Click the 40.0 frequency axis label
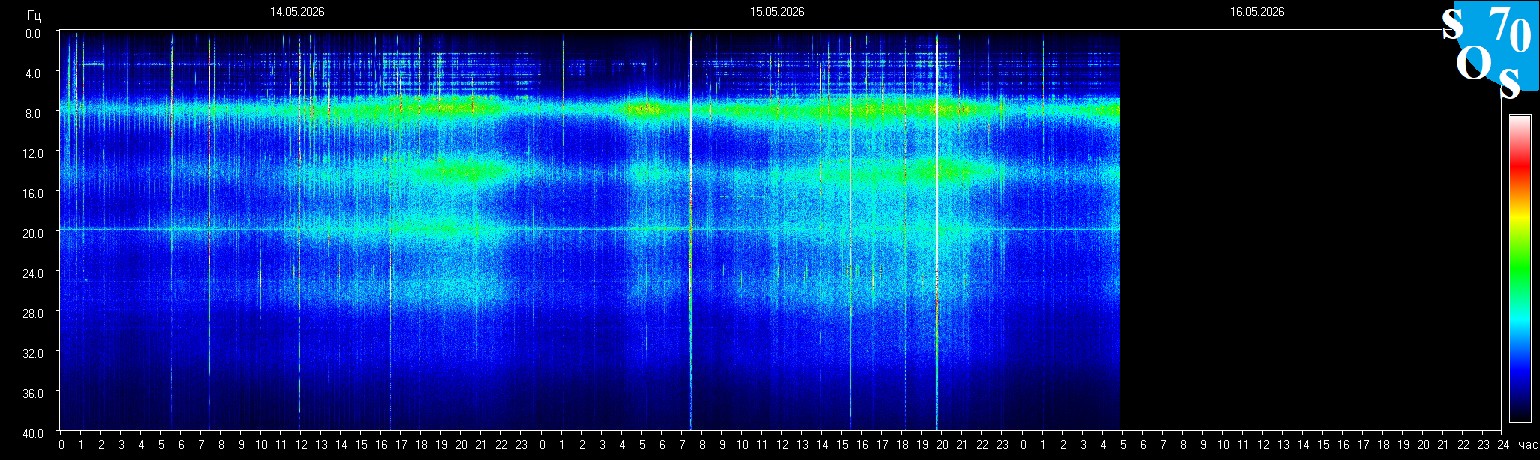 [32, 432]
